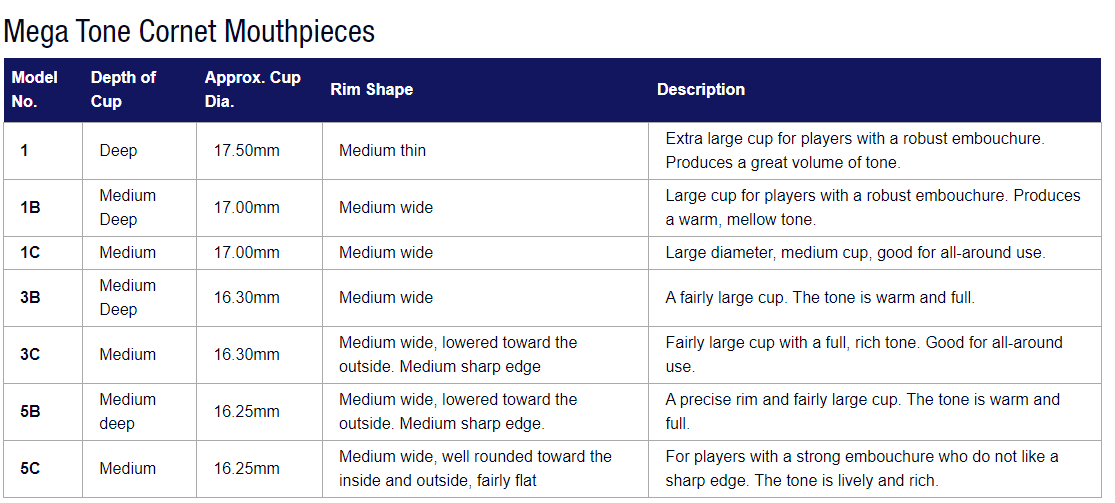Click the Mega Tone Cornet Mouthpieces heading
The width and height of the screenshot is (1115, 503).
pyautogui.click(x=189, y=31)
